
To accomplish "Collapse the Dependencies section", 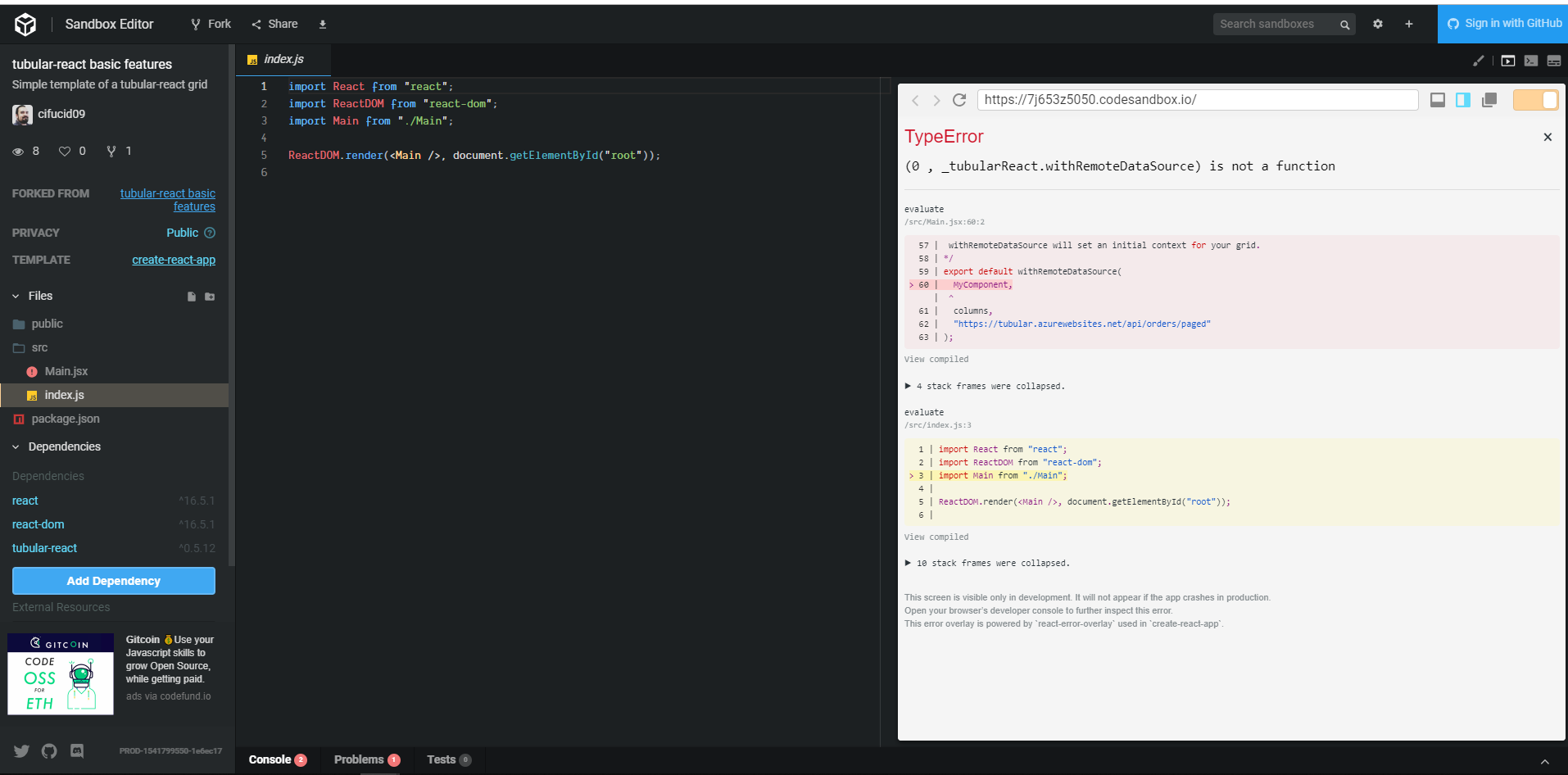I will [16, 446].
